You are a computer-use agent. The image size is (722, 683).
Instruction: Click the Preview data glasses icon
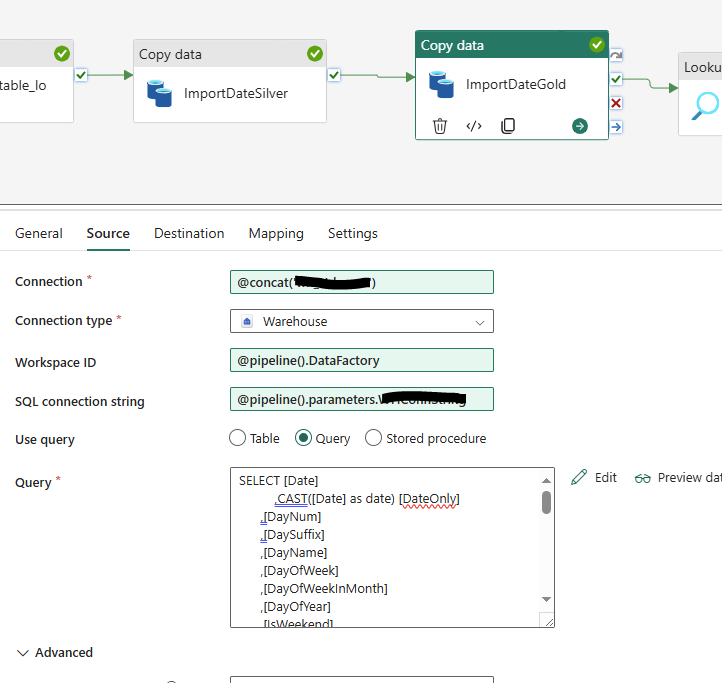[x=642, y=478]
